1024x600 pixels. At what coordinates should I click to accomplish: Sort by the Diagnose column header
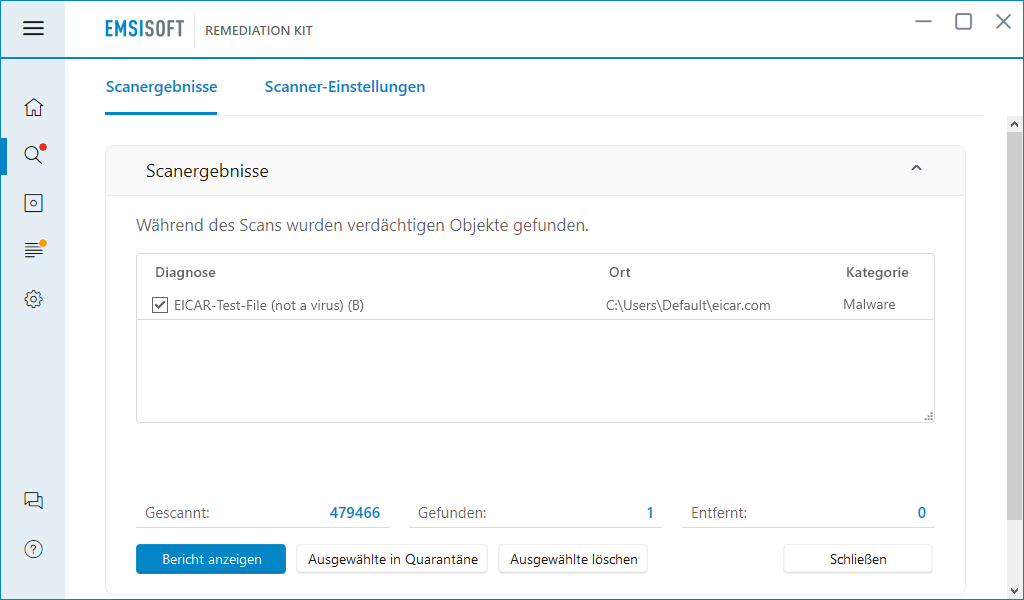[185, 272]
